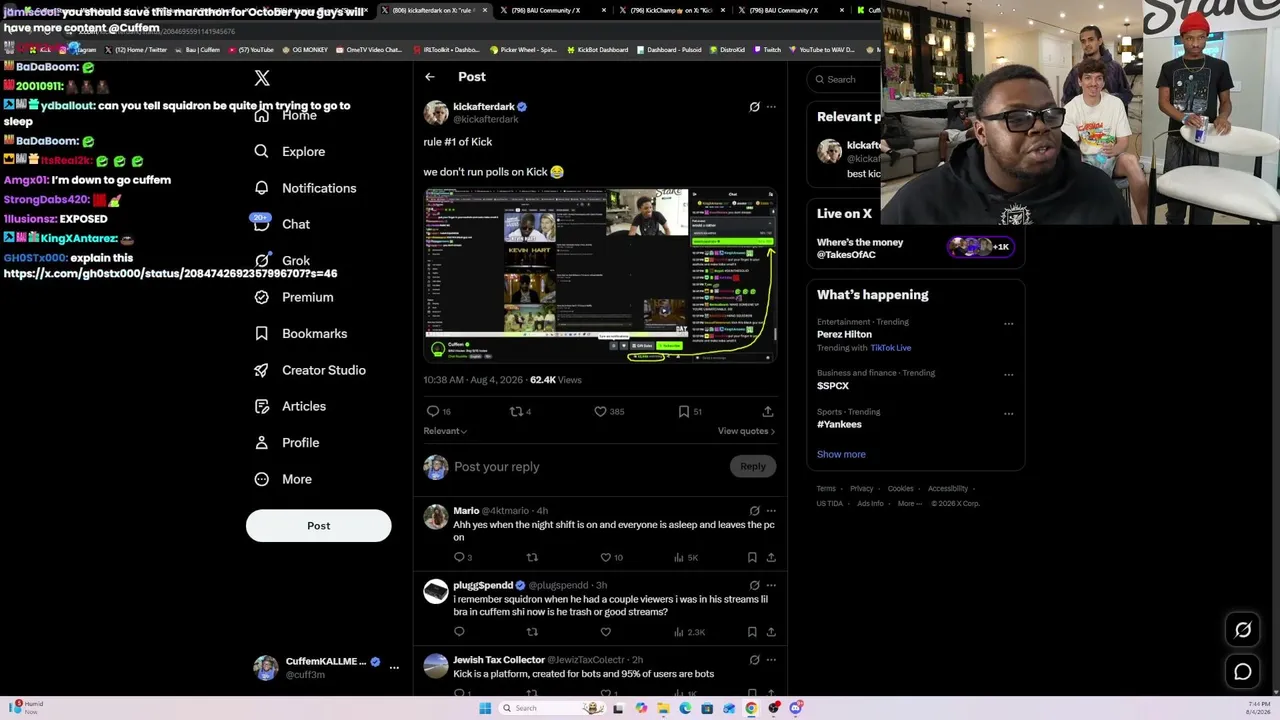Like plugg$pendd's reply
The width and height of the screenshot is (1280, 720).
point(605,632)
